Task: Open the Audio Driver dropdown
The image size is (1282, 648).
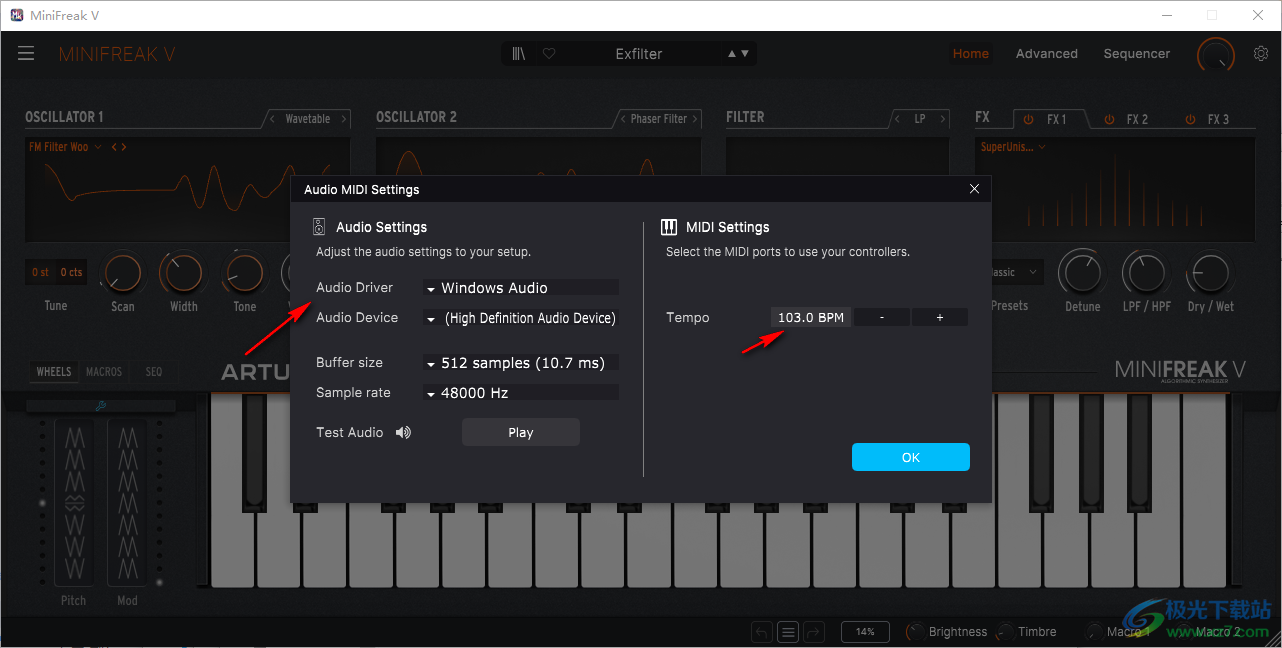Action: pos(520,288)
